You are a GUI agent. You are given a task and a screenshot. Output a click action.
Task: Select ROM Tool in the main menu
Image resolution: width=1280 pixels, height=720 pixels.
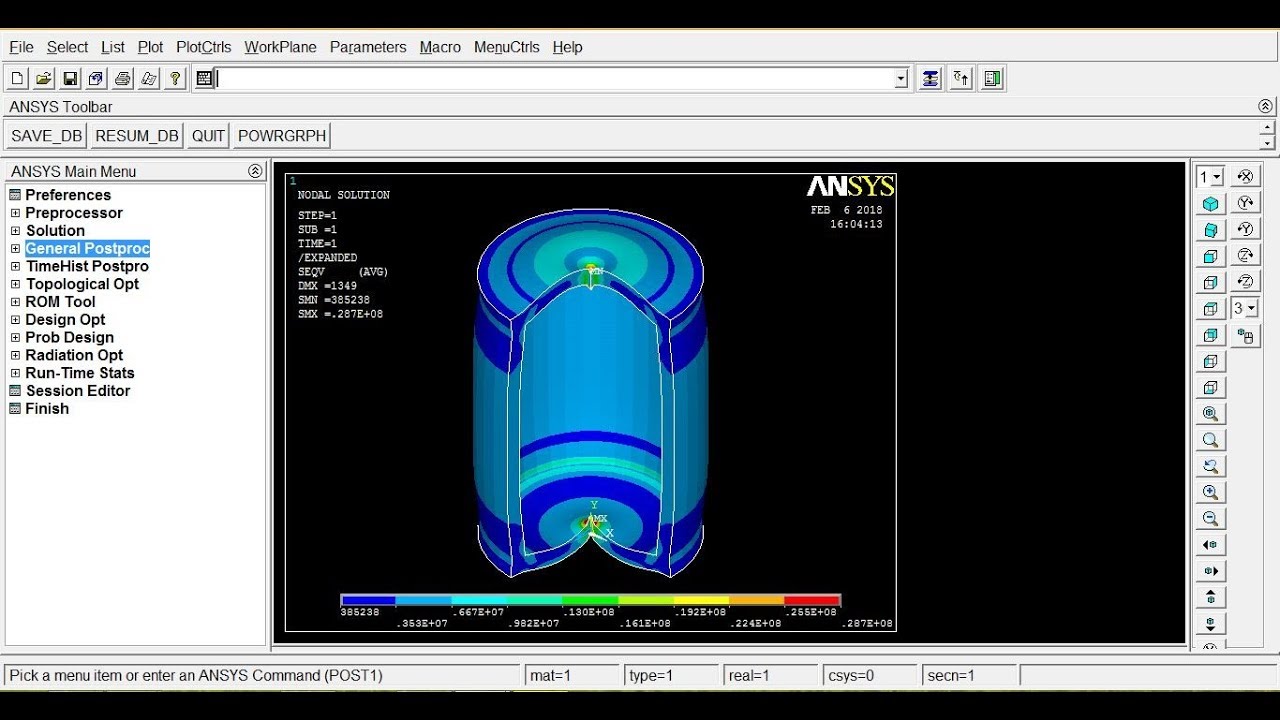(60, 302)
